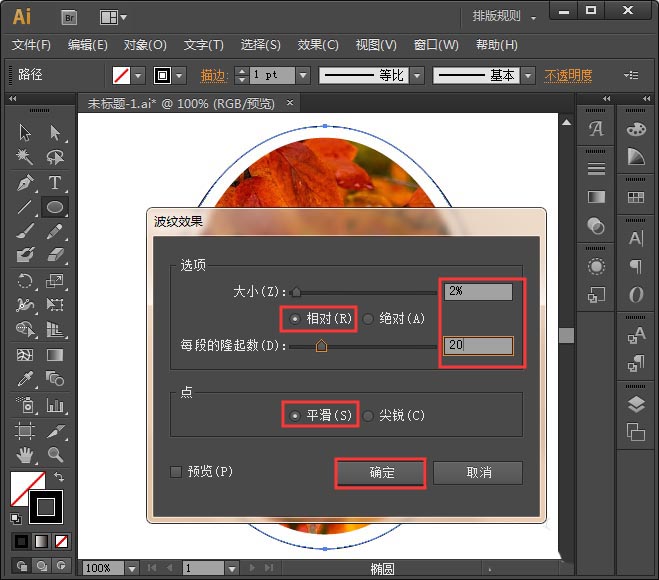Image resolution: width=659 pixels, height=580 pixels.
Task: Click the 2% size input field
Action: coord(478,291)
